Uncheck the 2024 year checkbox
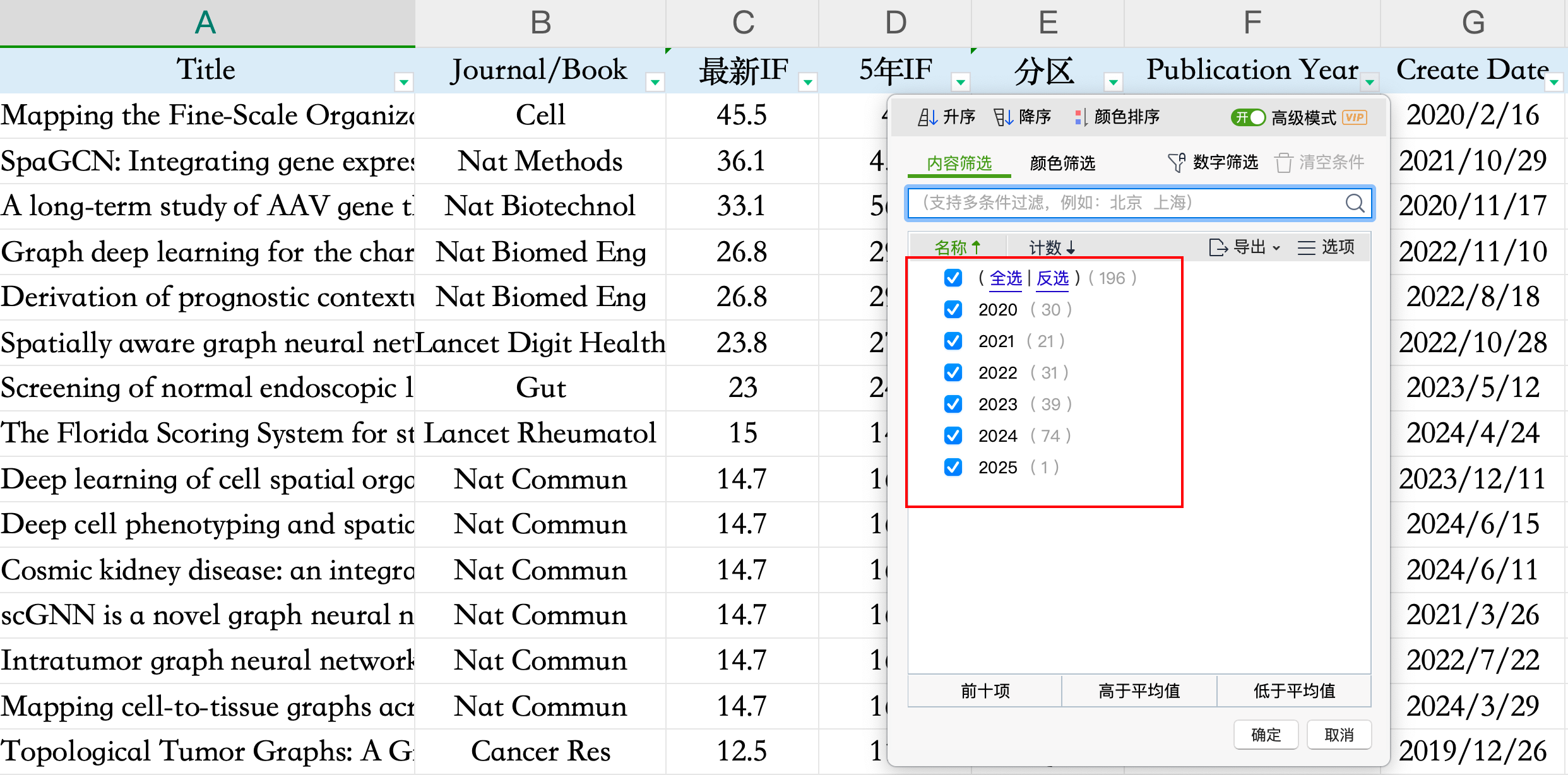1568x775 pixels. pyautogui.click(x=953, y=435)
